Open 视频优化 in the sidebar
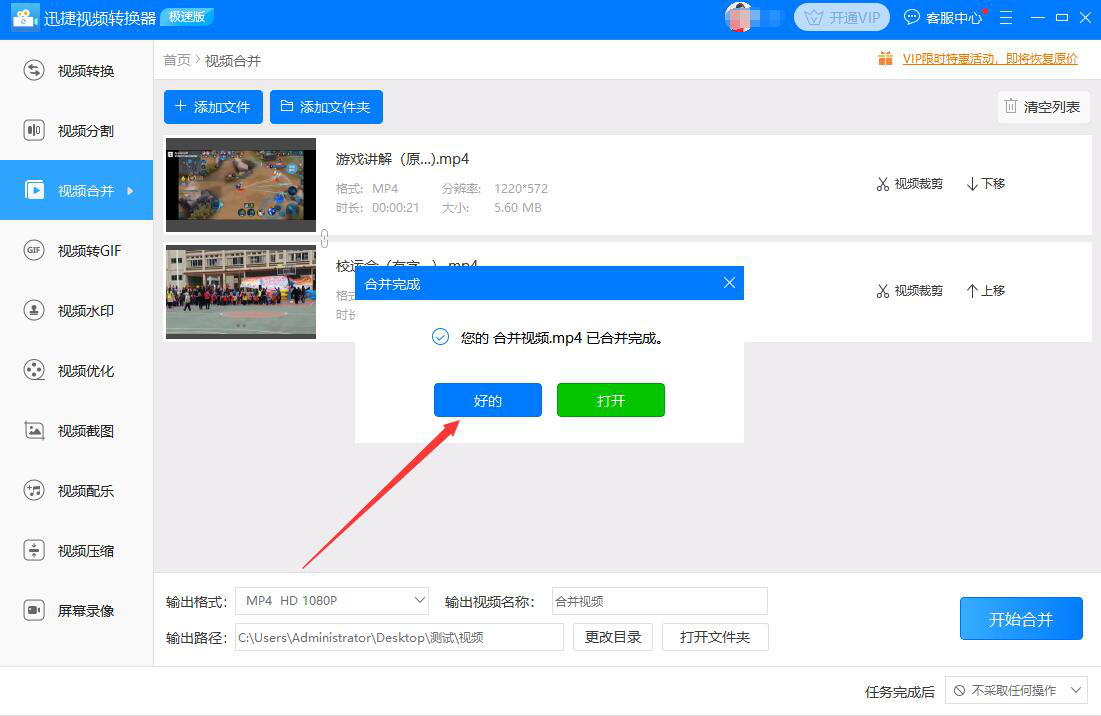The image size is (1101, 716). 76,371
